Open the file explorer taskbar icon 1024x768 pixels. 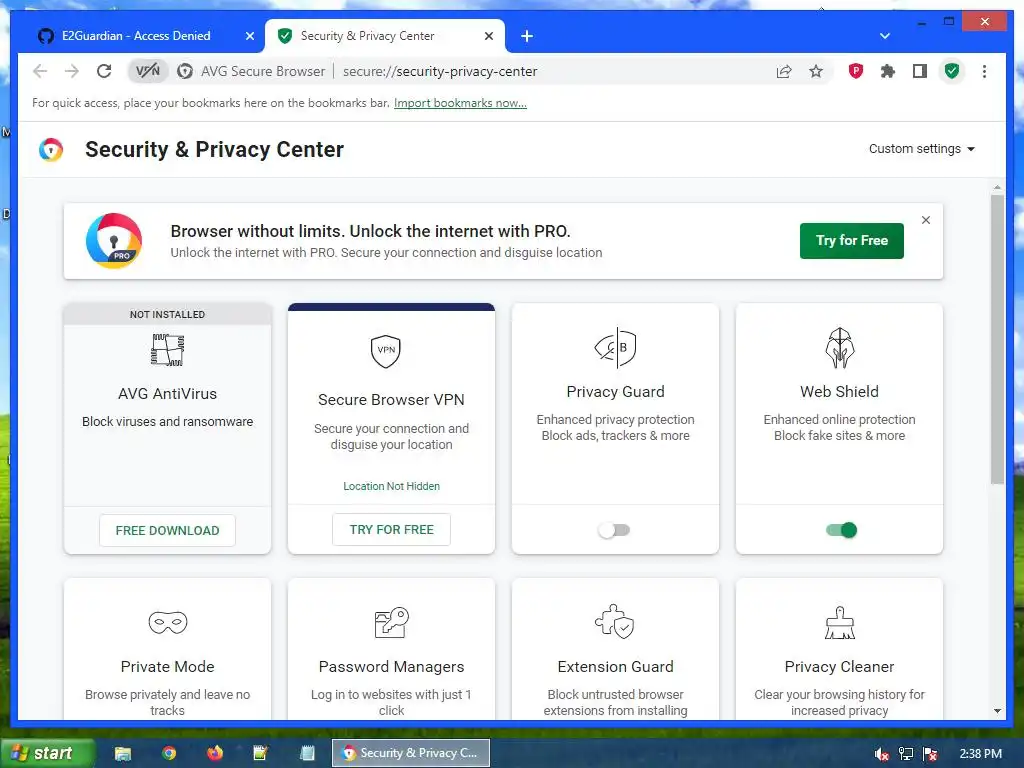click(123, 754)
